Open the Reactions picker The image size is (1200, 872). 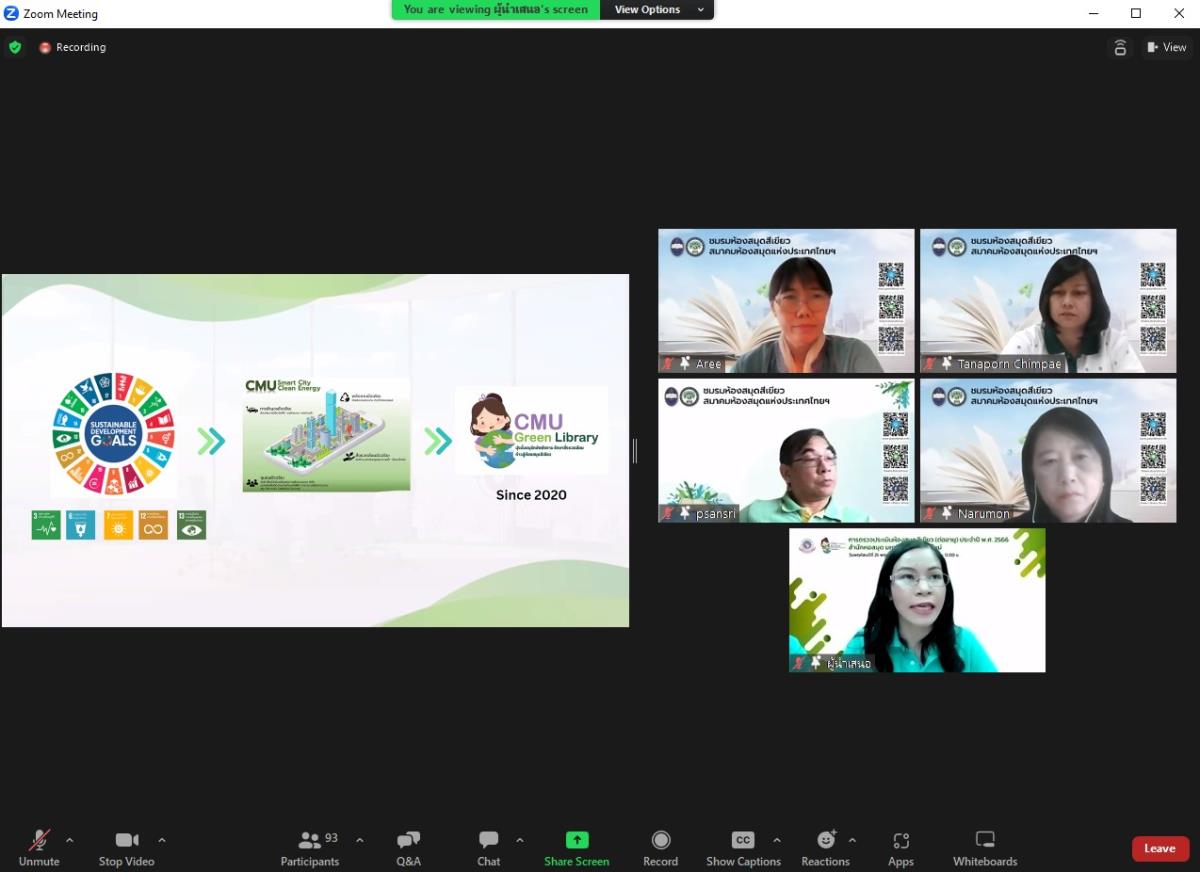[825, 848]
